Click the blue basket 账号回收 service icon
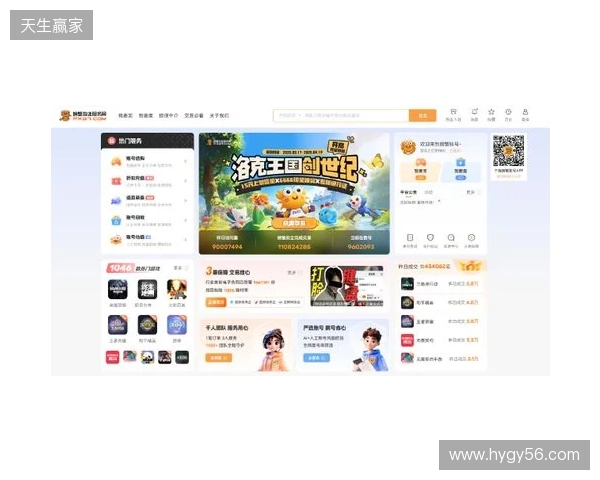The width and height of the screenshot is (600, 480). click(116, 220)
